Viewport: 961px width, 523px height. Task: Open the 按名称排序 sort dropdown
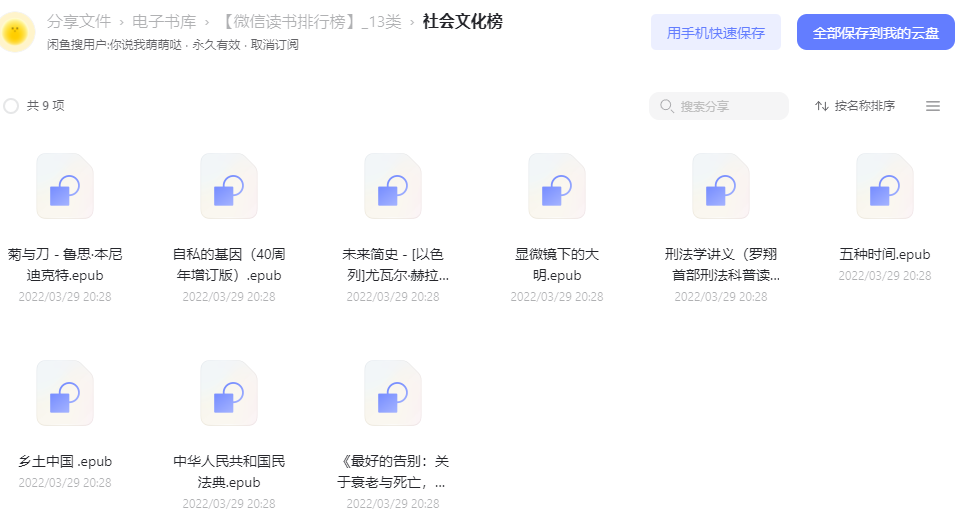855,106
